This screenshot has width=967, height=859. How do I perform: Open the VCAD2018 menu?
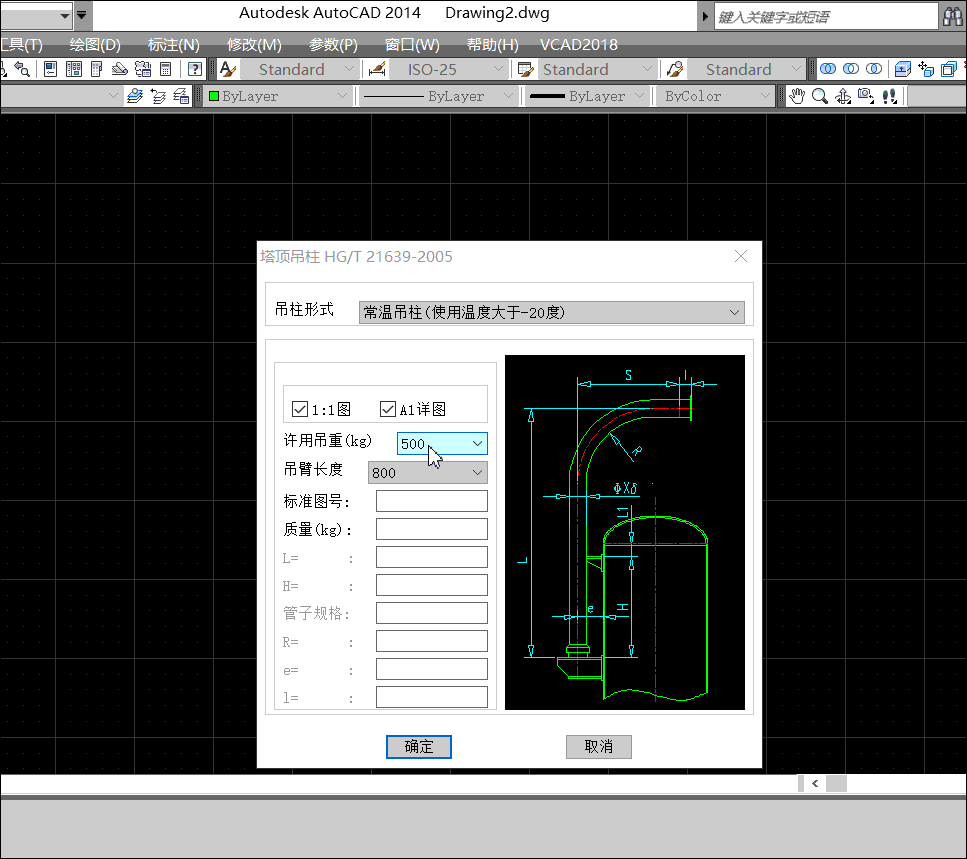(578, 45)
